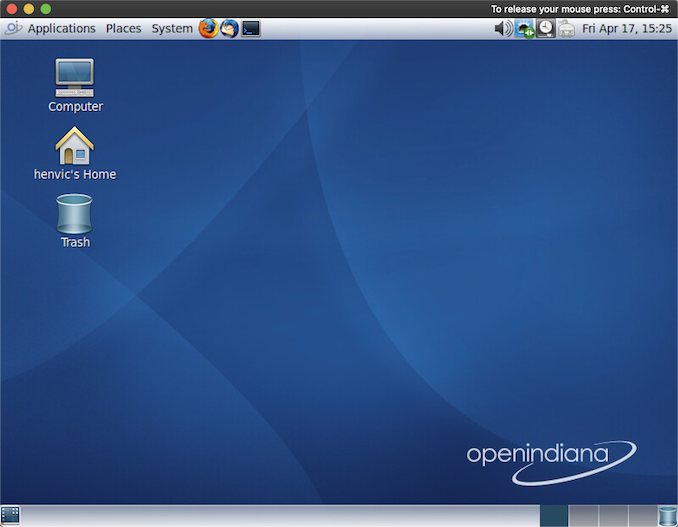Click the Show Desktop button in bottom panel

click(10, 515)
